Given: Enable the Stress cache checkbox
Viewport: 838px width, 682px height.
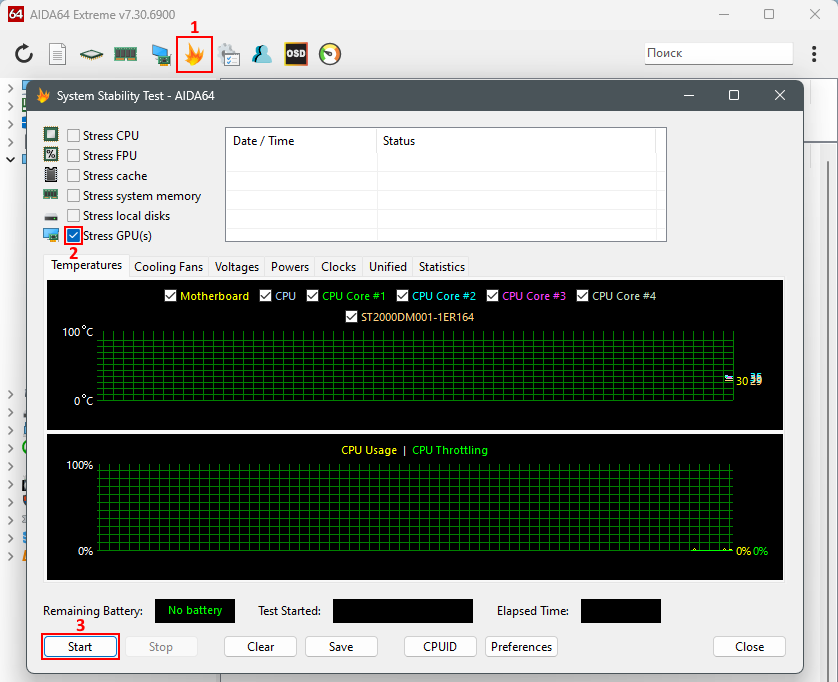Looking at the screenshot, I should click(73, 176).
